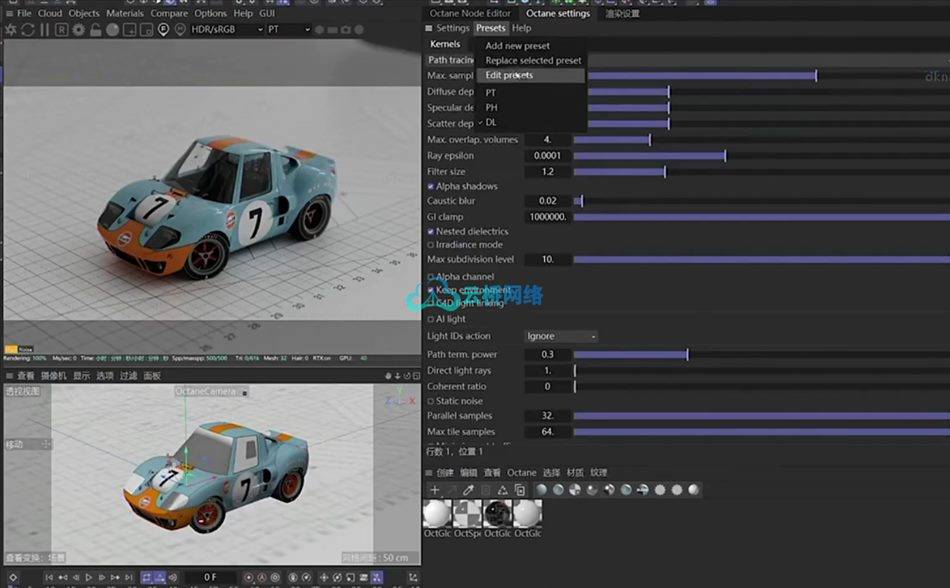This screenshot has width=950, height=588.
Task: Click the boxed R render region icon
Action: 61,29
